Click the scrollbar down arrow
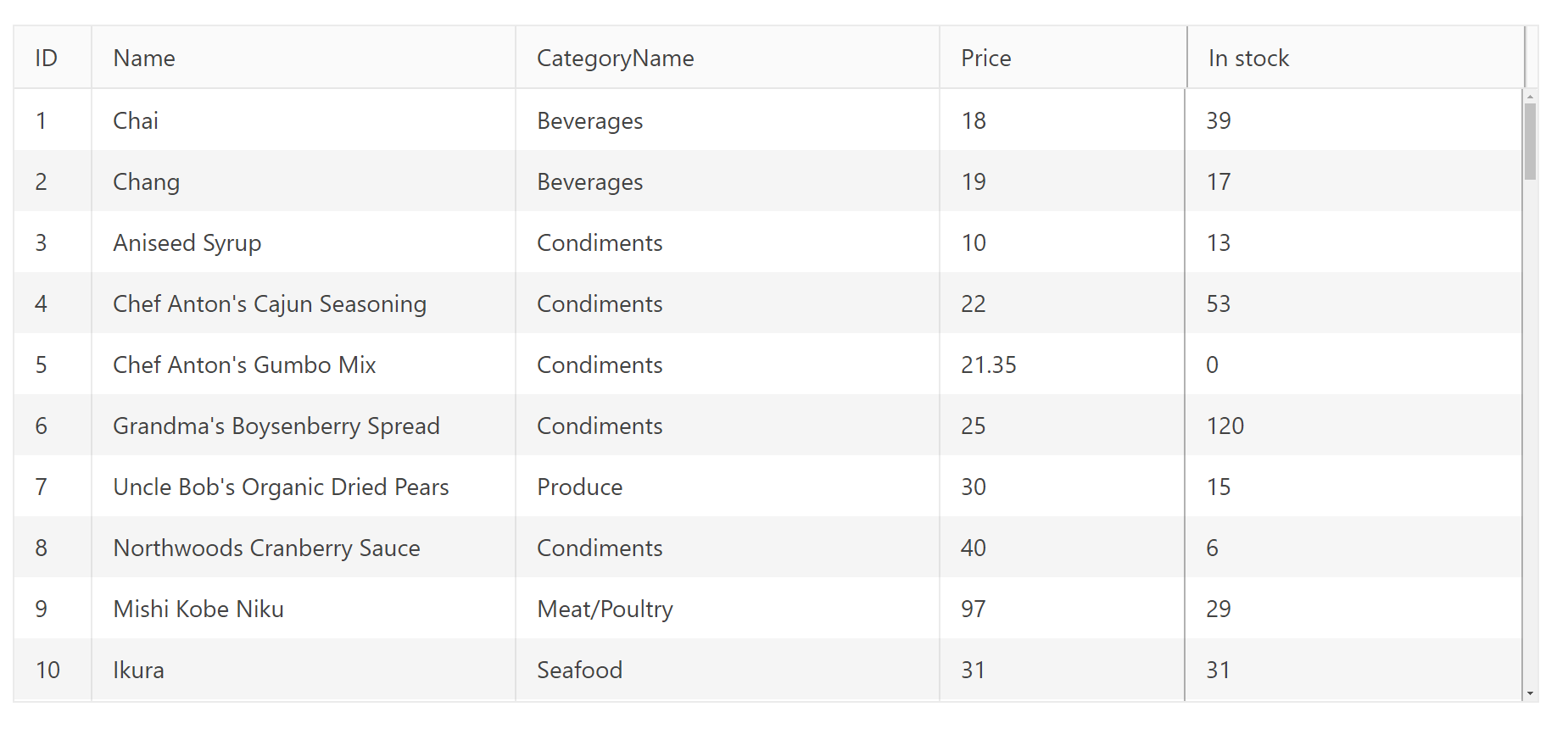1568x729 pixels. point(1530,694)
